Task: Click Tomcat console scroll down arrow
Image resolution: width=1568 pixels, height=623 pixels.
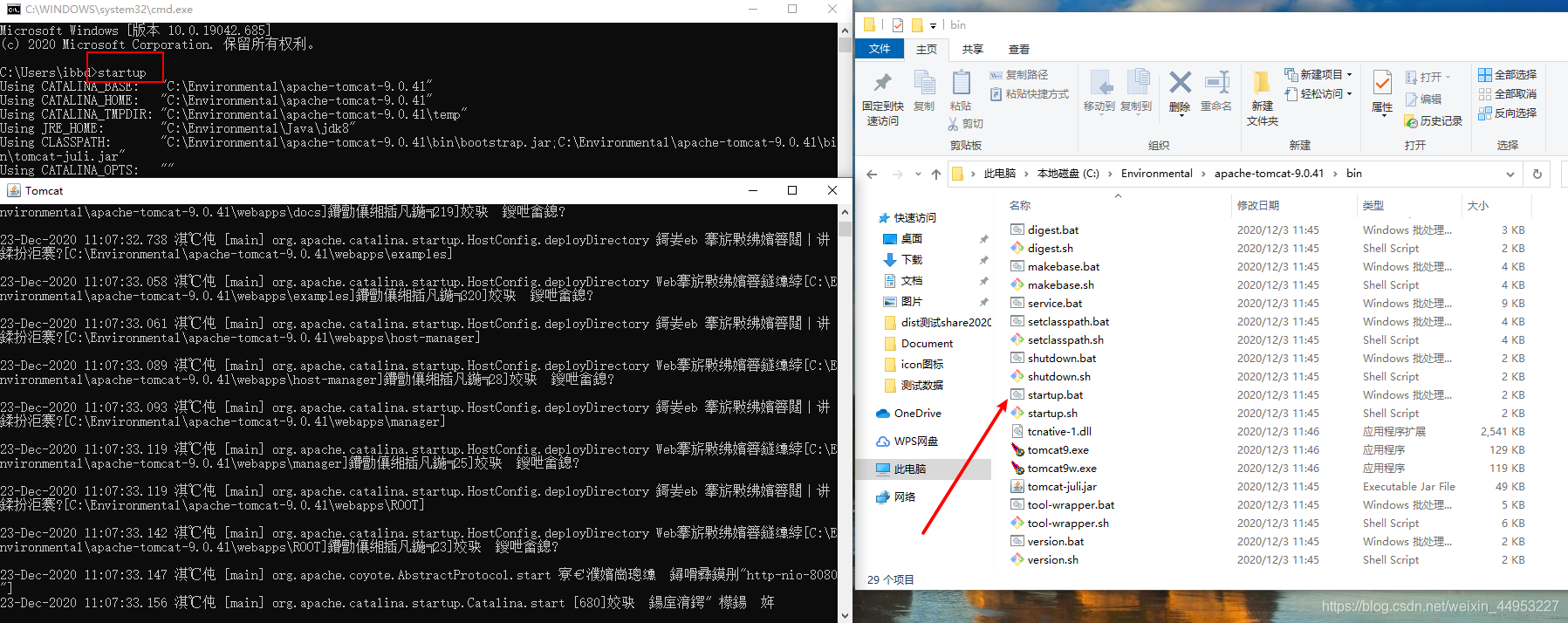Action: (845, 615)
